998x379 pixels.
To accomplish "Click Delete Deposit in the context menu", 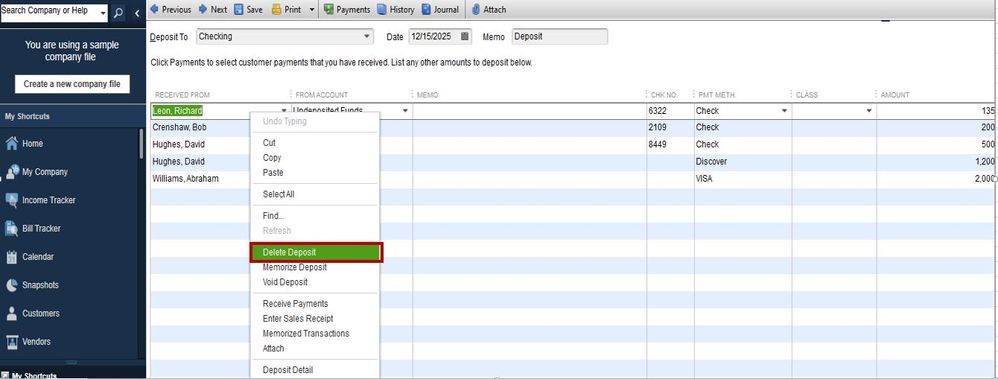I will 316,252.
